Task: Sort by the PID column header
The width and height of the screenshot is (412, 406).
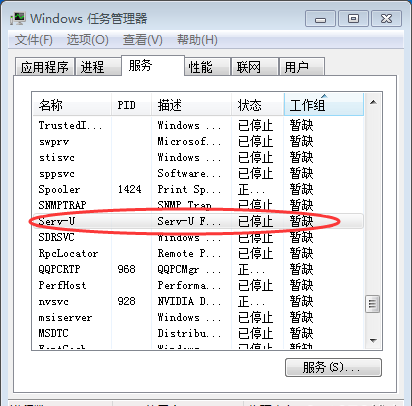Action: [131, 105]
